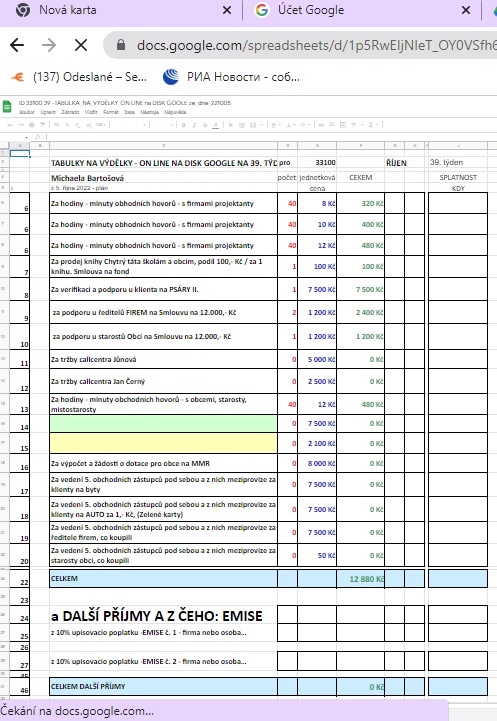Open the Nástroje menu
The image size is (497, 721).
(x=149, y=112)
